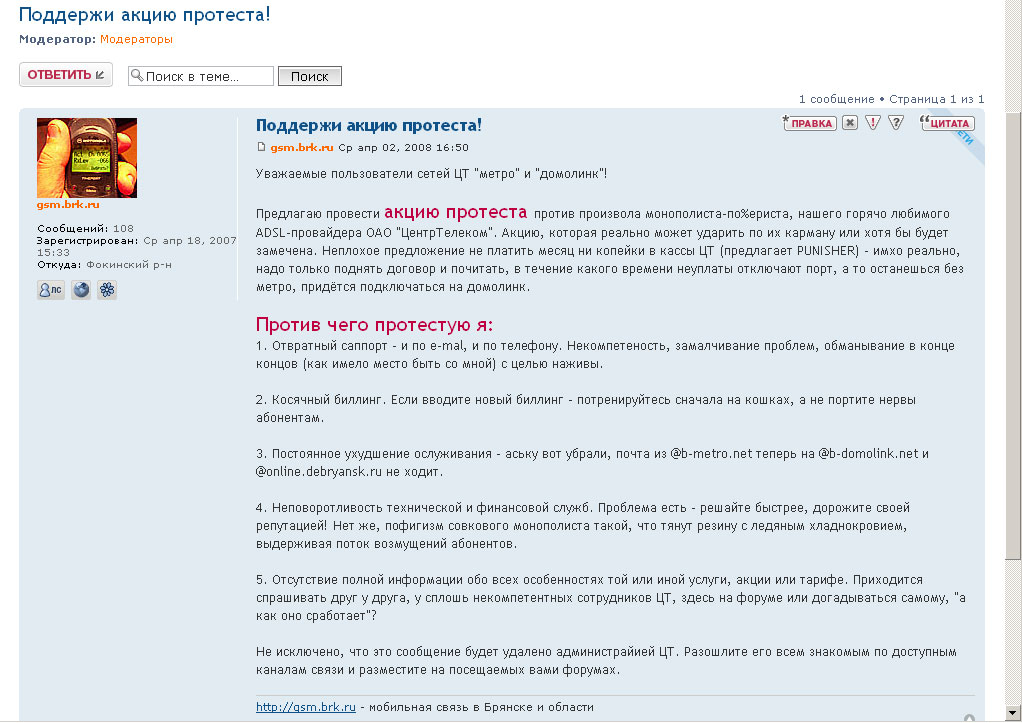Screen dimensions: 1022x723
Task: Send private message via ЛС icon
Action: pyautogui.click(x=50, y=290)
